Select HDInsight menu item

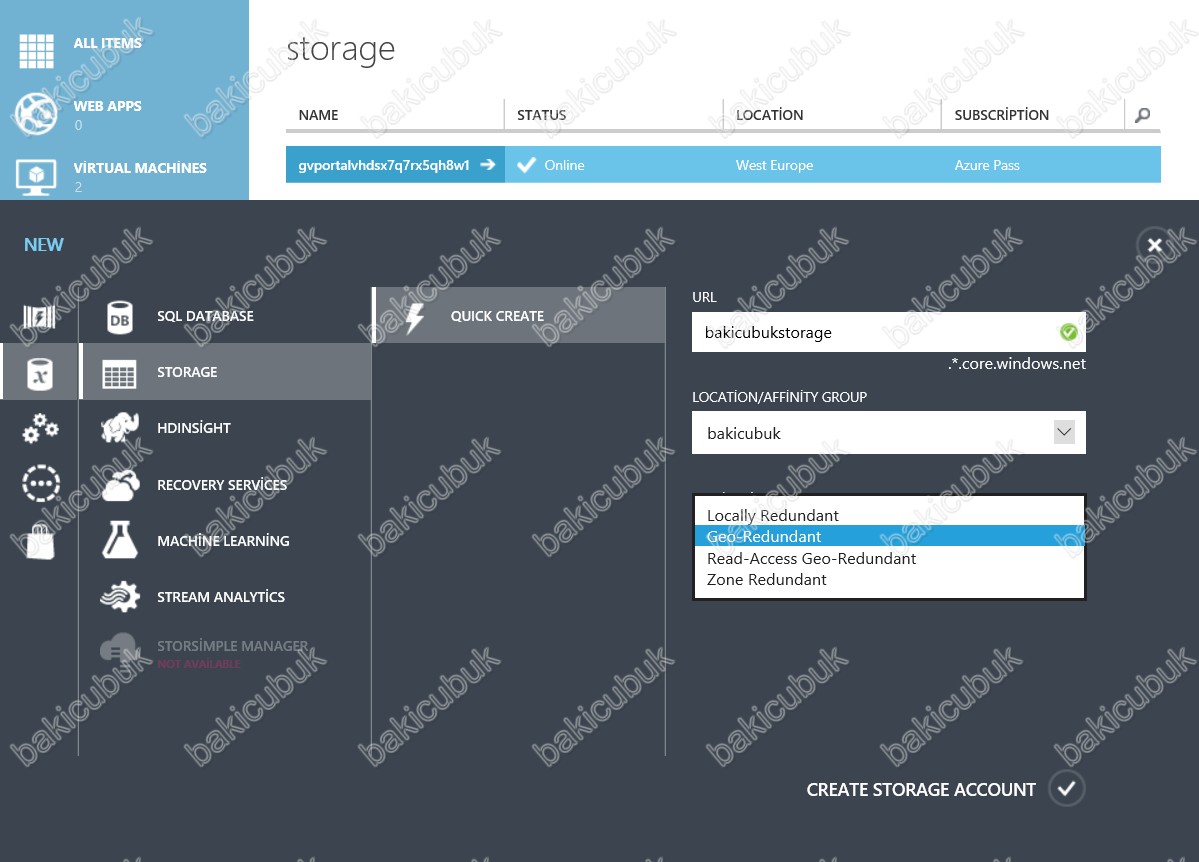pos(226,428)
